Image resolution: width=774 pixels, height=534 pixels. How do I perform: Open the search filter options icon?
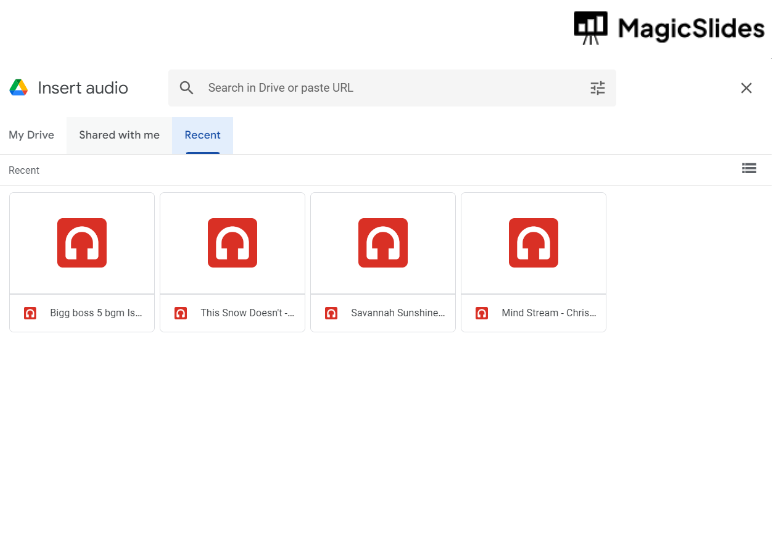598,88
